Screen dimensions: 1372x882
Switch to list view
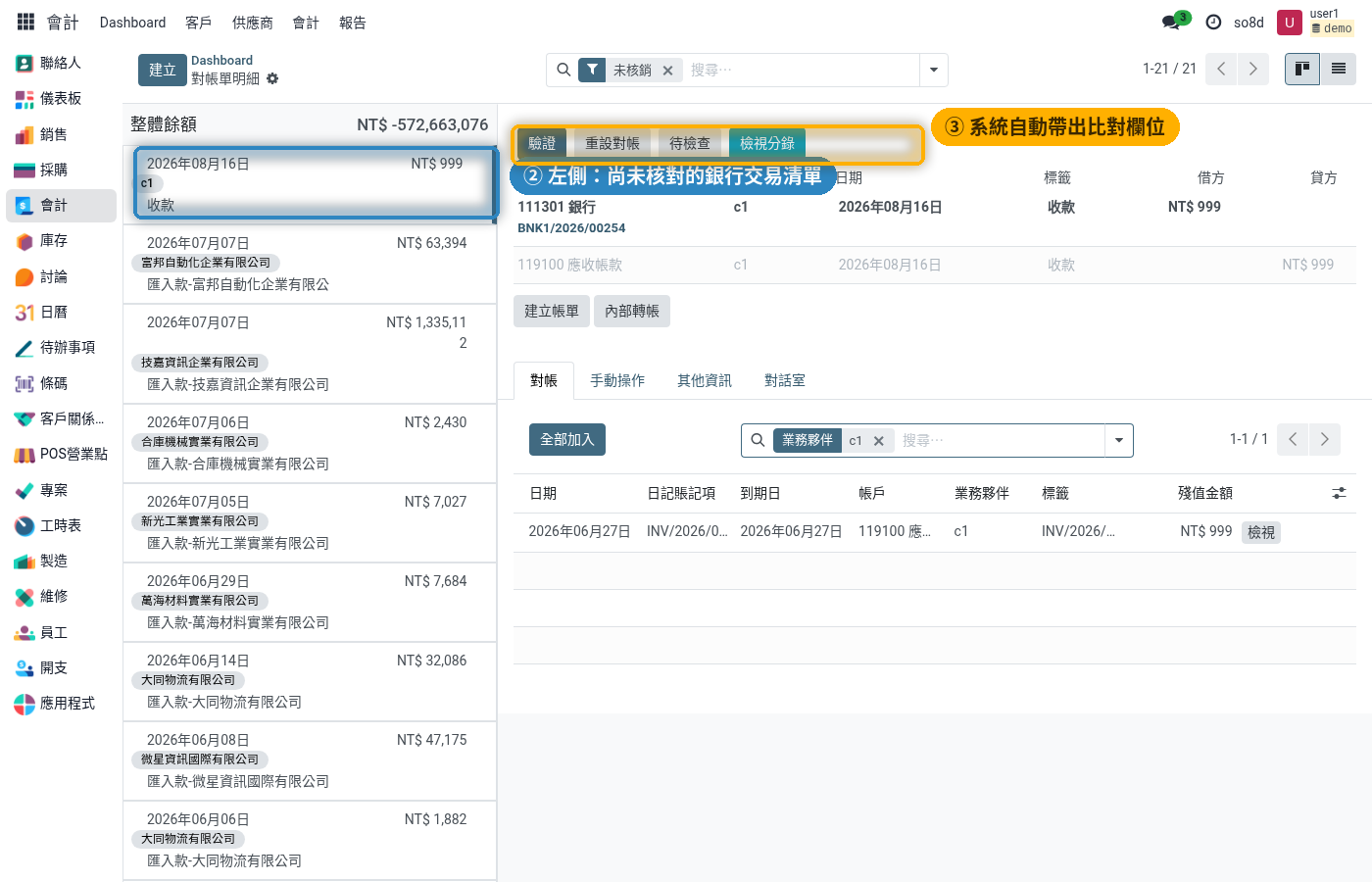[1338, 69]
